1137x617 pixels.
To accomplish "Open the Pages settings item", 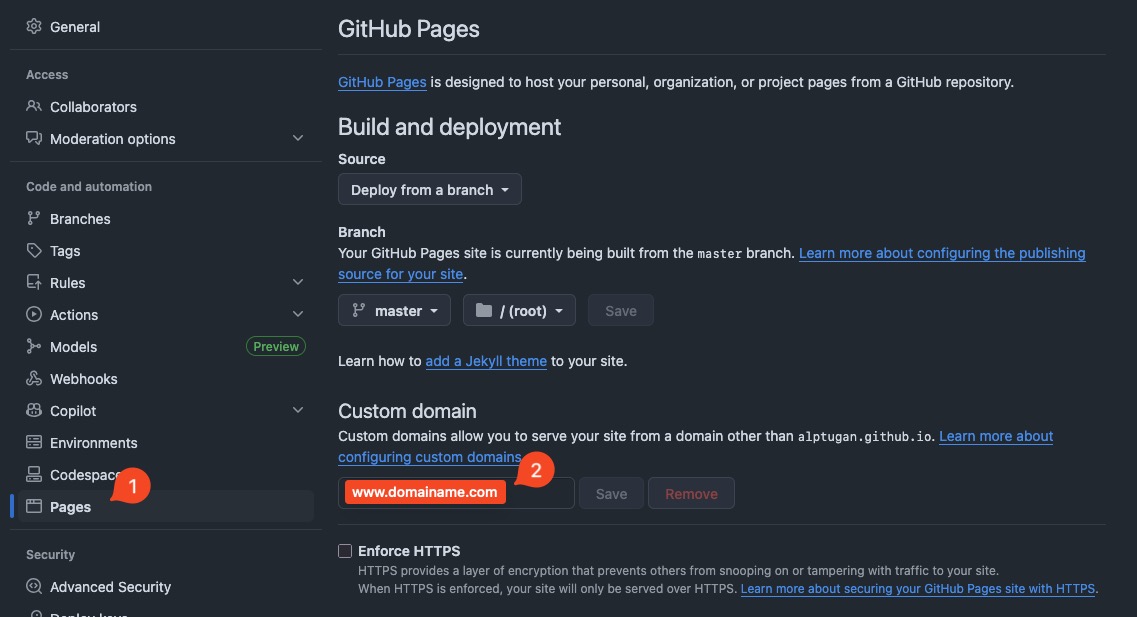I will tap(166, 506).
